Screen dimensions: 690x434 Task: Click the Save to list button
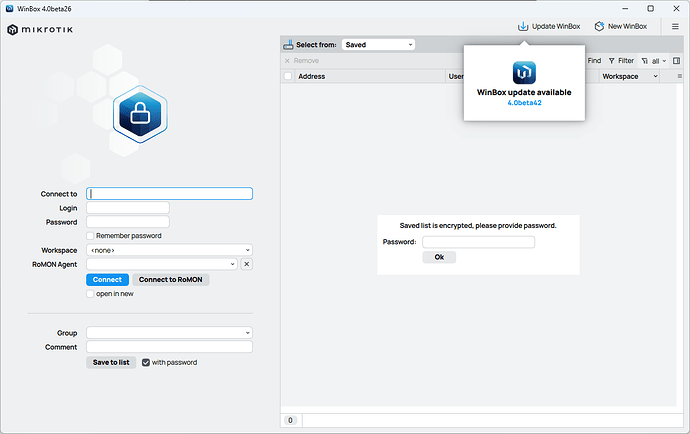click(x=111, y=362)
